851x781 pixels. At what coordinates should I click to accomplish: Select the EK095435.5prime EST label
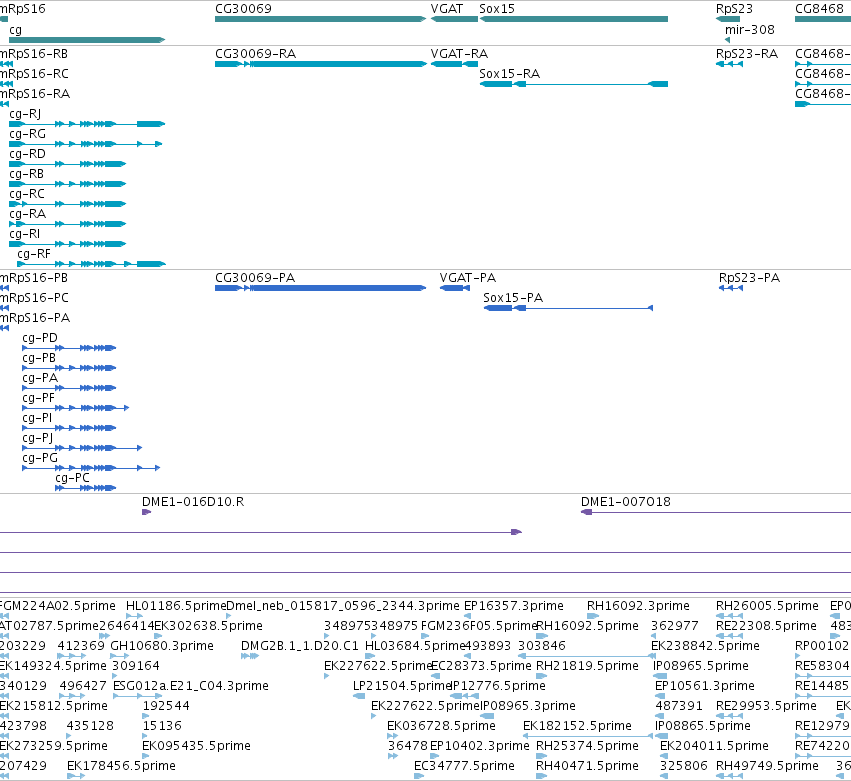196,747
